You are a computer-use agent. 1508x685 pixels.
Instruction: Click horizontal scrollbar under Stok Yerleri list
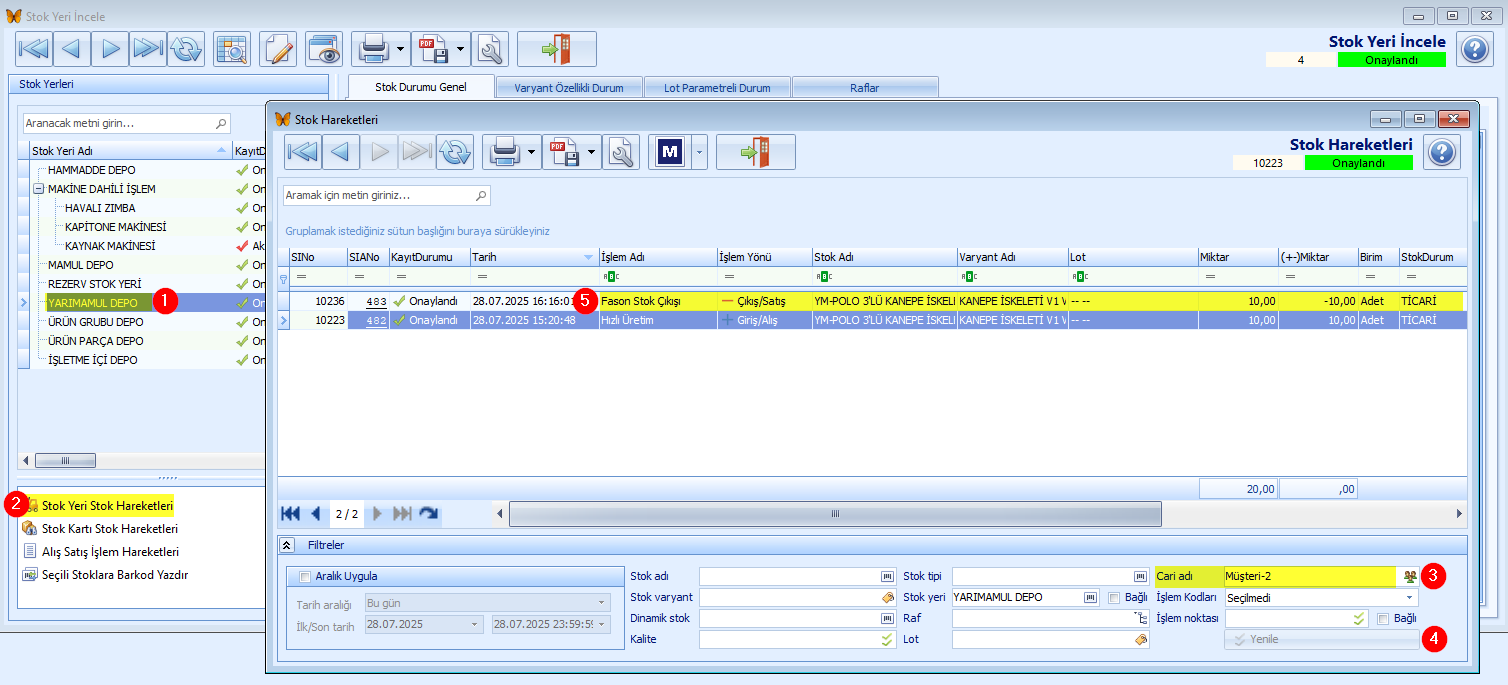click(65, 461)
